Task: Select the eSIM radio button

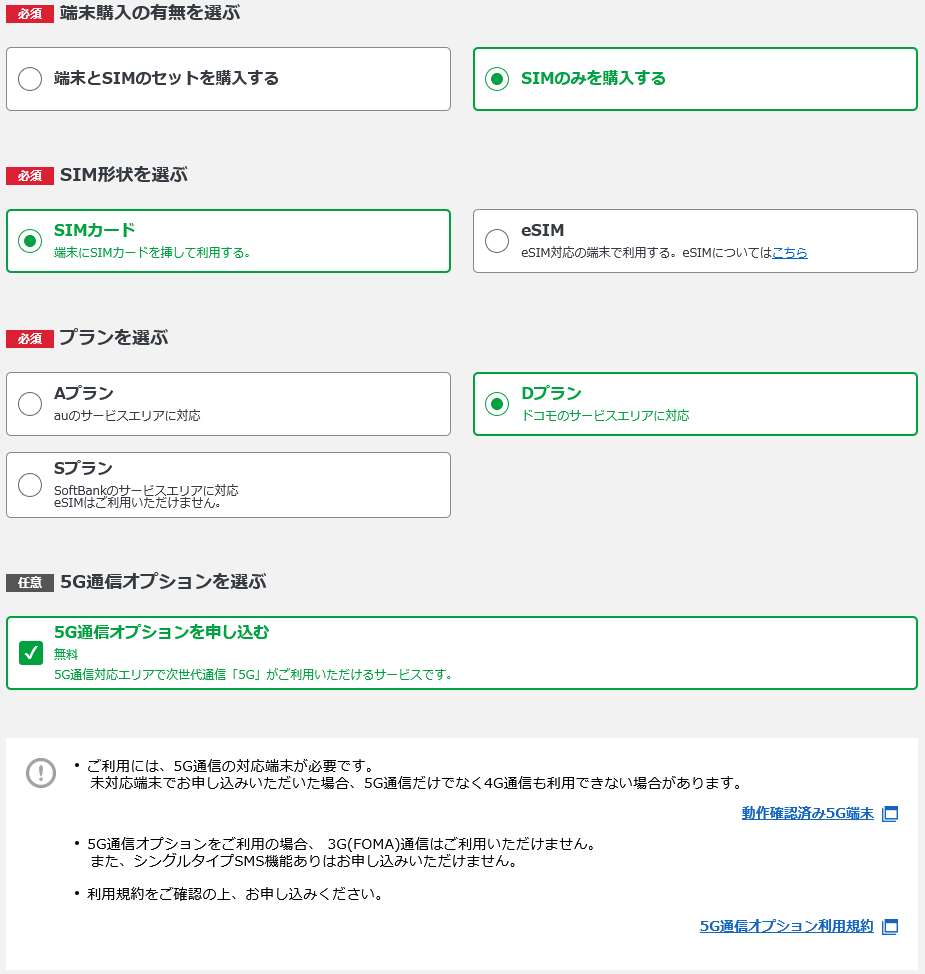Action: pos(496,240)
